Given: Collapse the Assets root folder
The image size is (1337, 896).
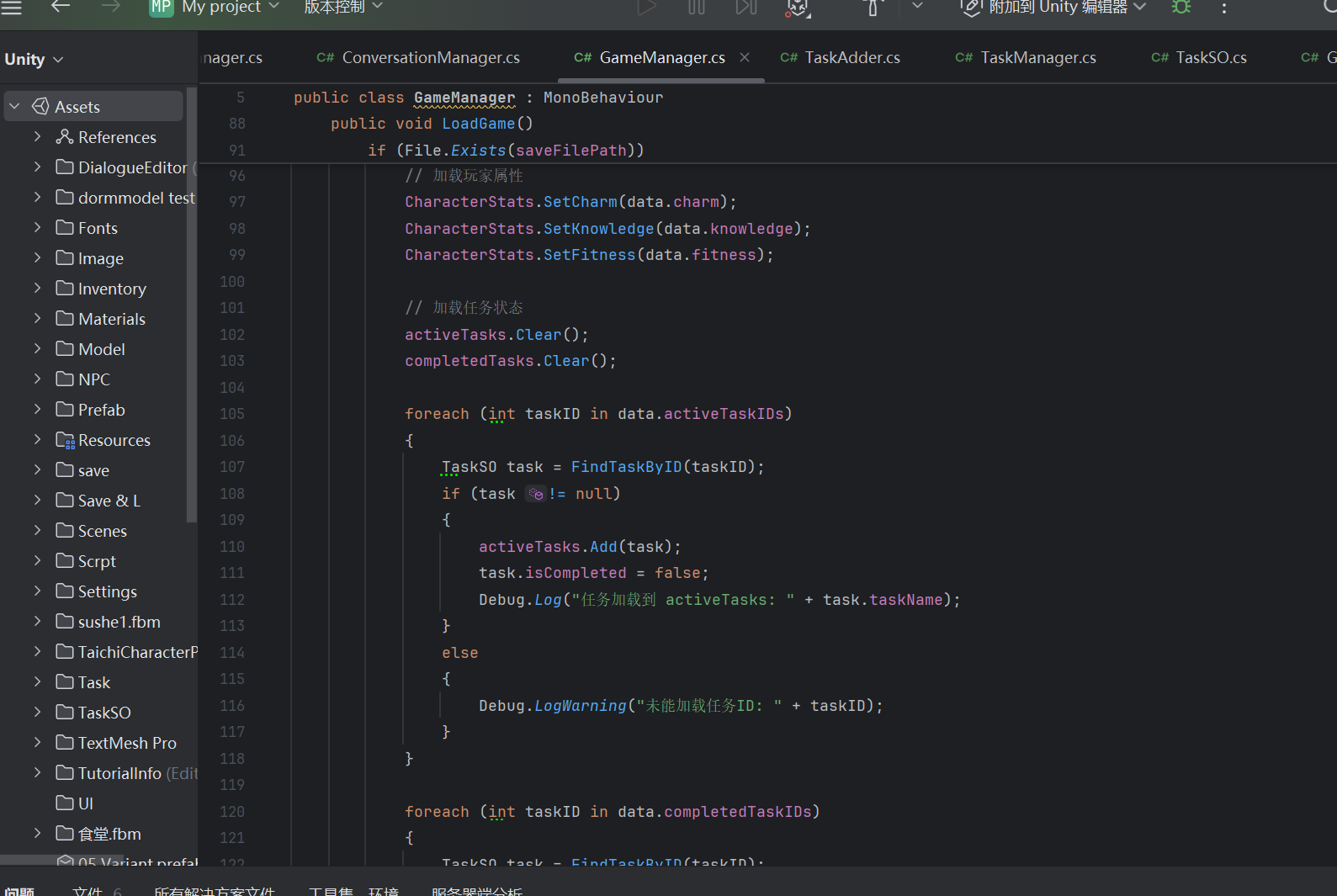Looking at the screenshot, I should pos(15,107).
